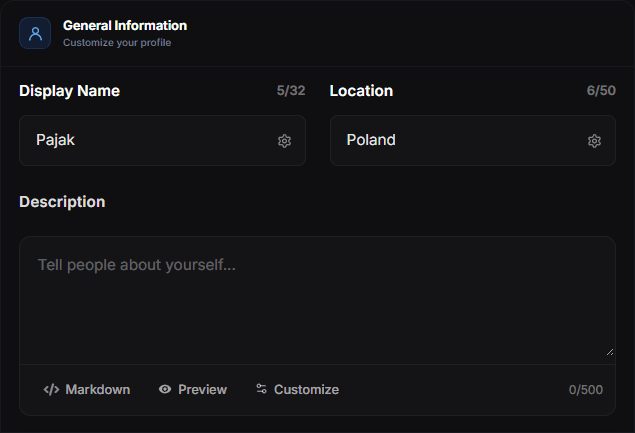Screen dimensions: 635x433
Task: Click the Markdown code brackets icon
Action: point(51,390)
